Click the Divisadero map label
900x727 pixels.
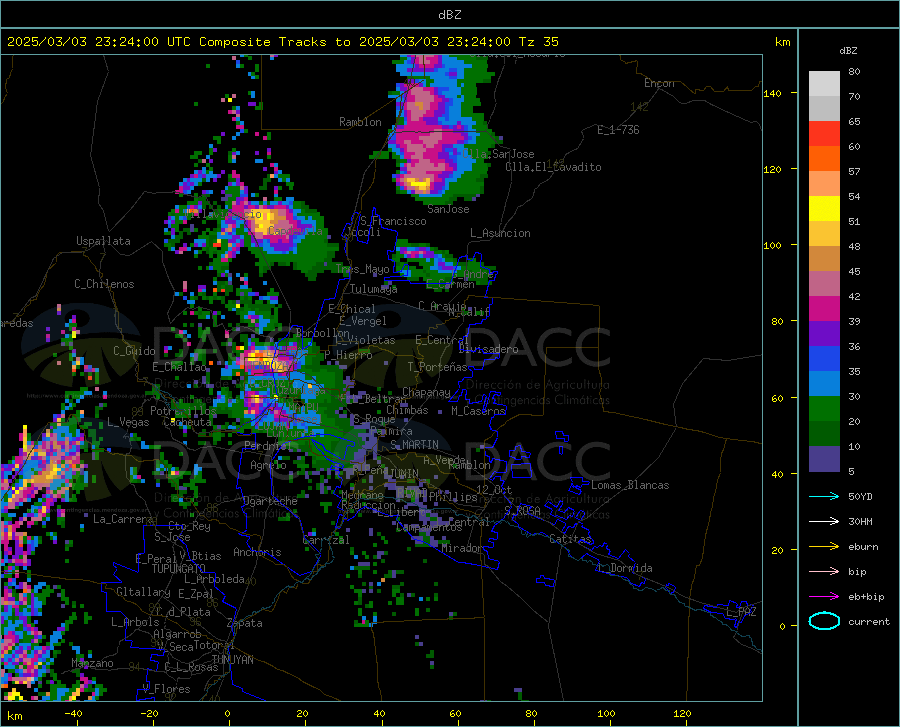[x=488, y=349]
